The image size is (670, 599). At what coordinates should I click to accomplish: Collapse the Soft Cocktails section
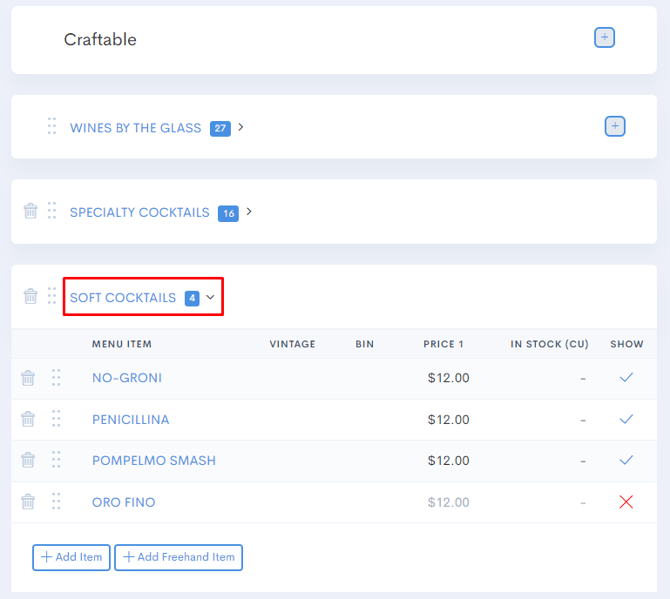point(210,298)
